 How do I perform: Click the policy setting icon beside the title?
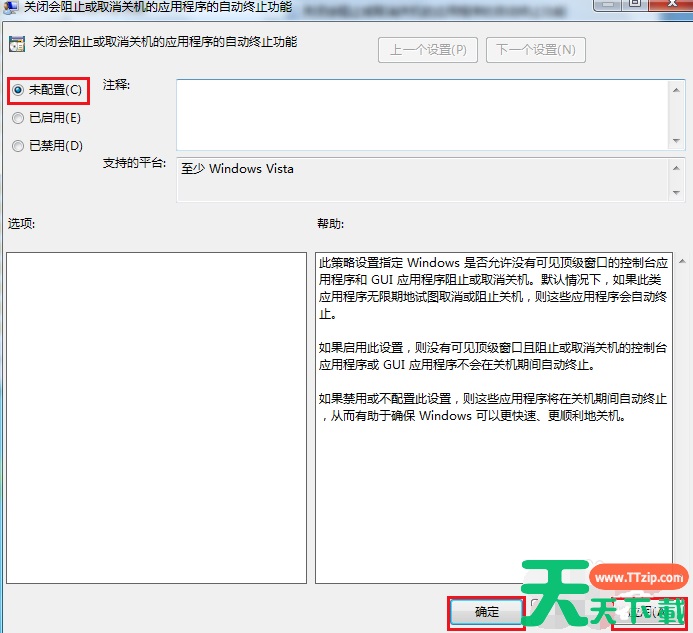pyautogui.click(x=17, y=44)
